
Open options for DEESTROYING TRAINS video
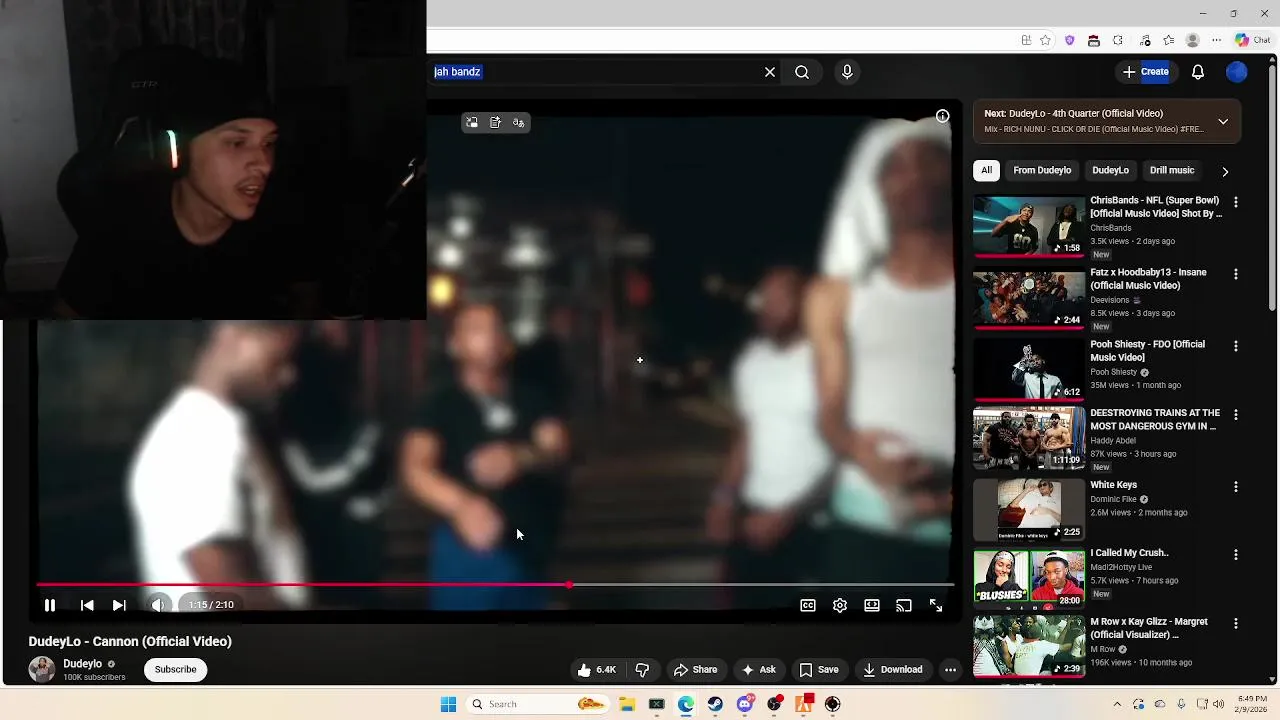pos(1236,414)
